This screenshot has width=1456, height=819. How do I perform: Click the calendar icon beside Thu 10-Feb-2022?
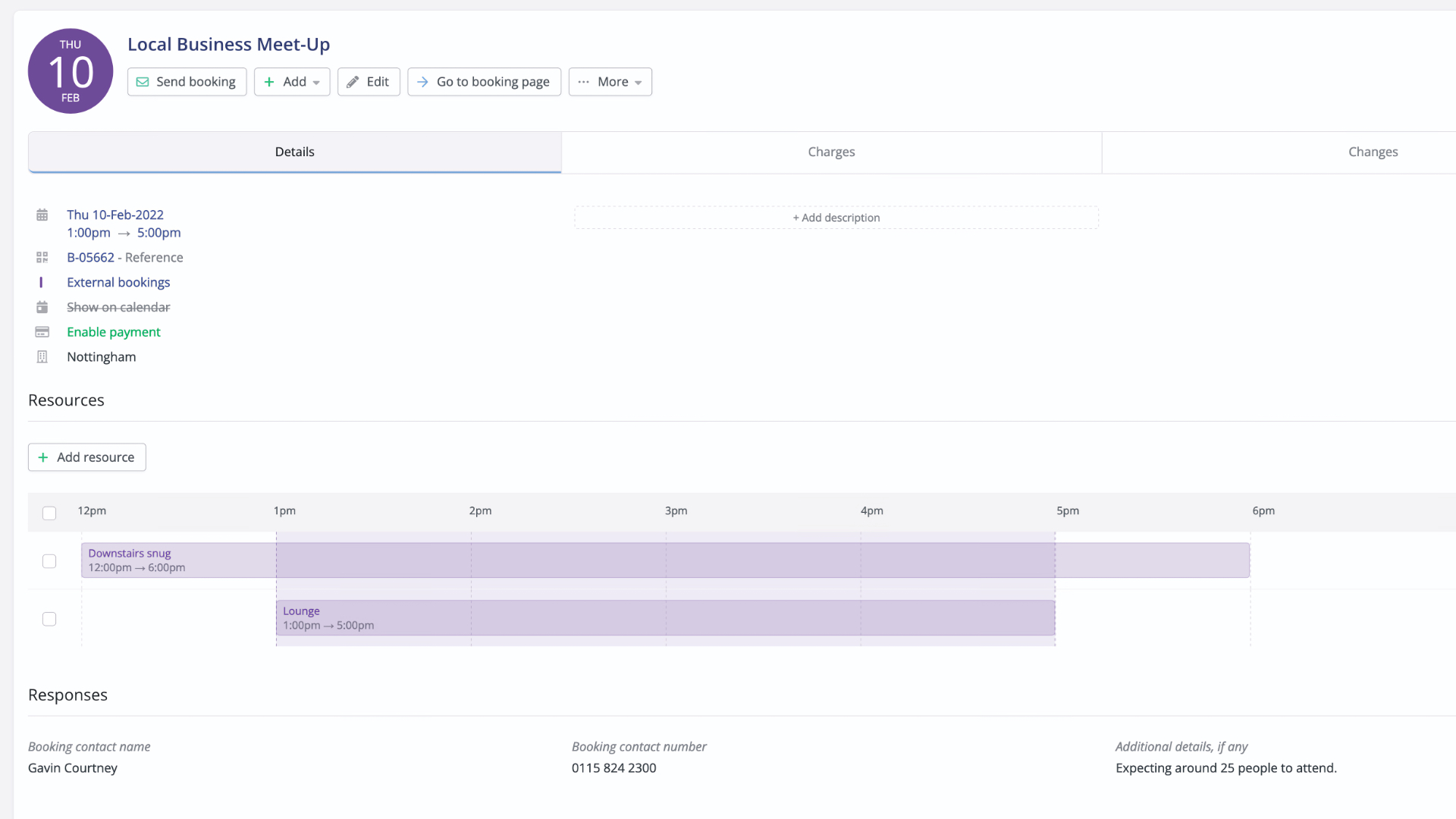tap(42, 215)
